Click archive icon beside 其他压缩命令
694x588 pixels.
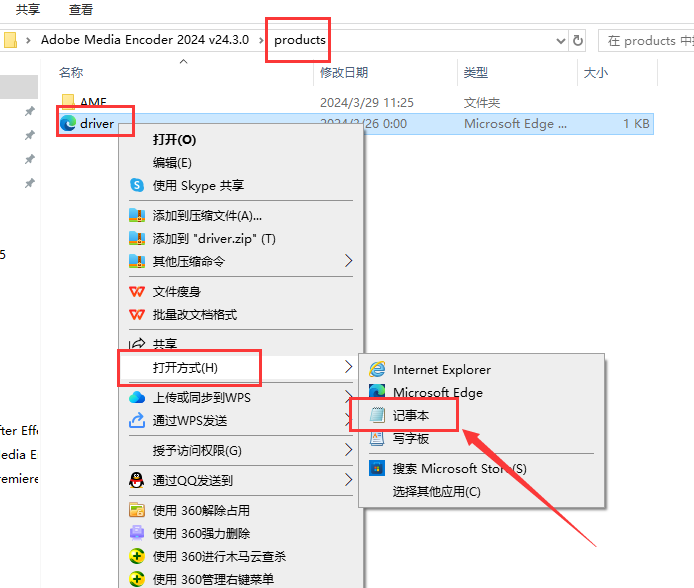point(137,261)
